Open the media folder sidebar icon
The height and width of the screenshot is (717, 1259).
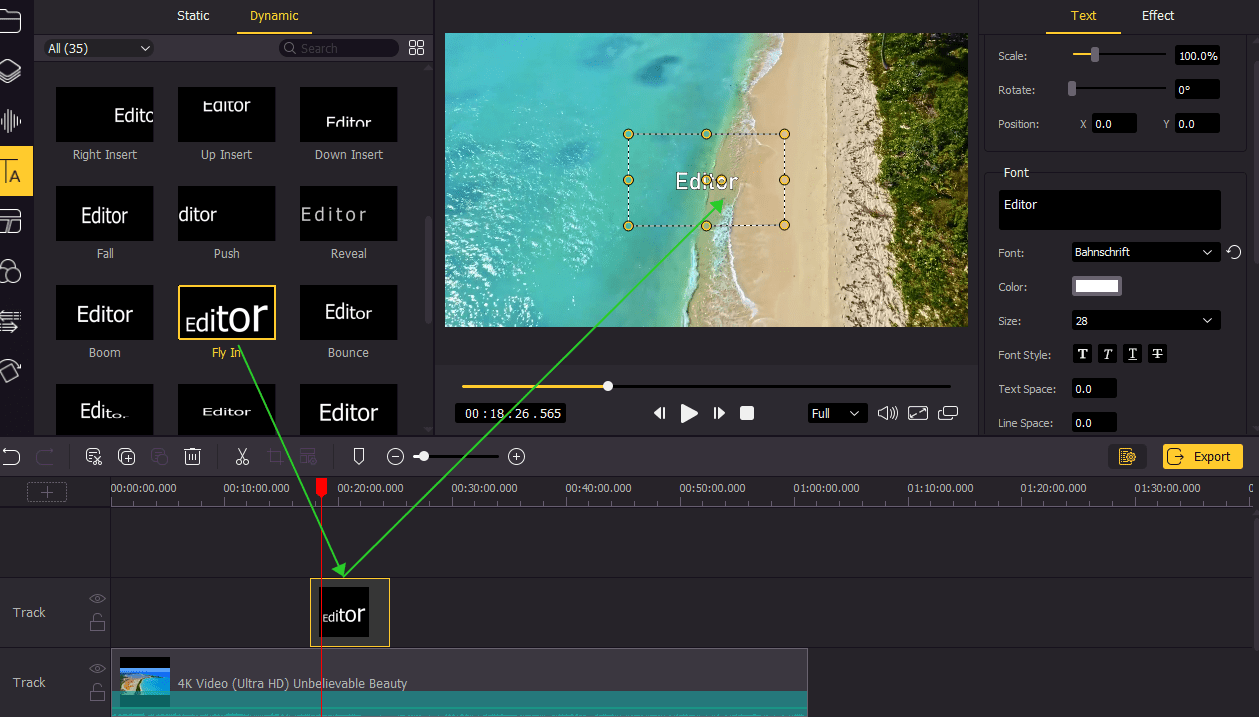(8, 20)
